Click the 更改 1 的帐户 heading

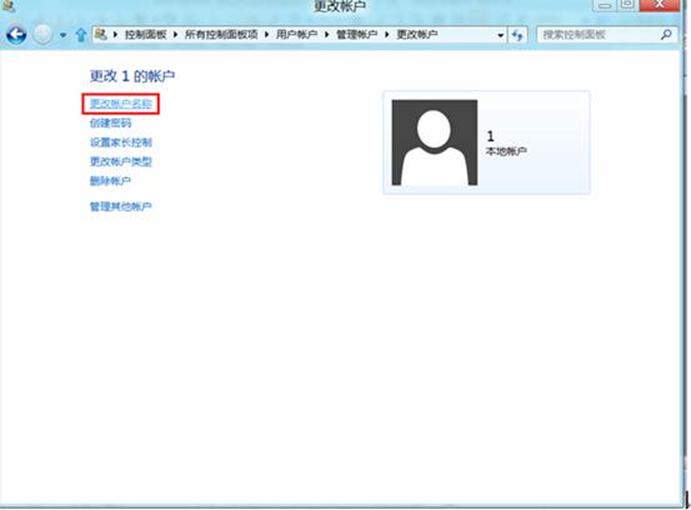[x=132, y=76]
